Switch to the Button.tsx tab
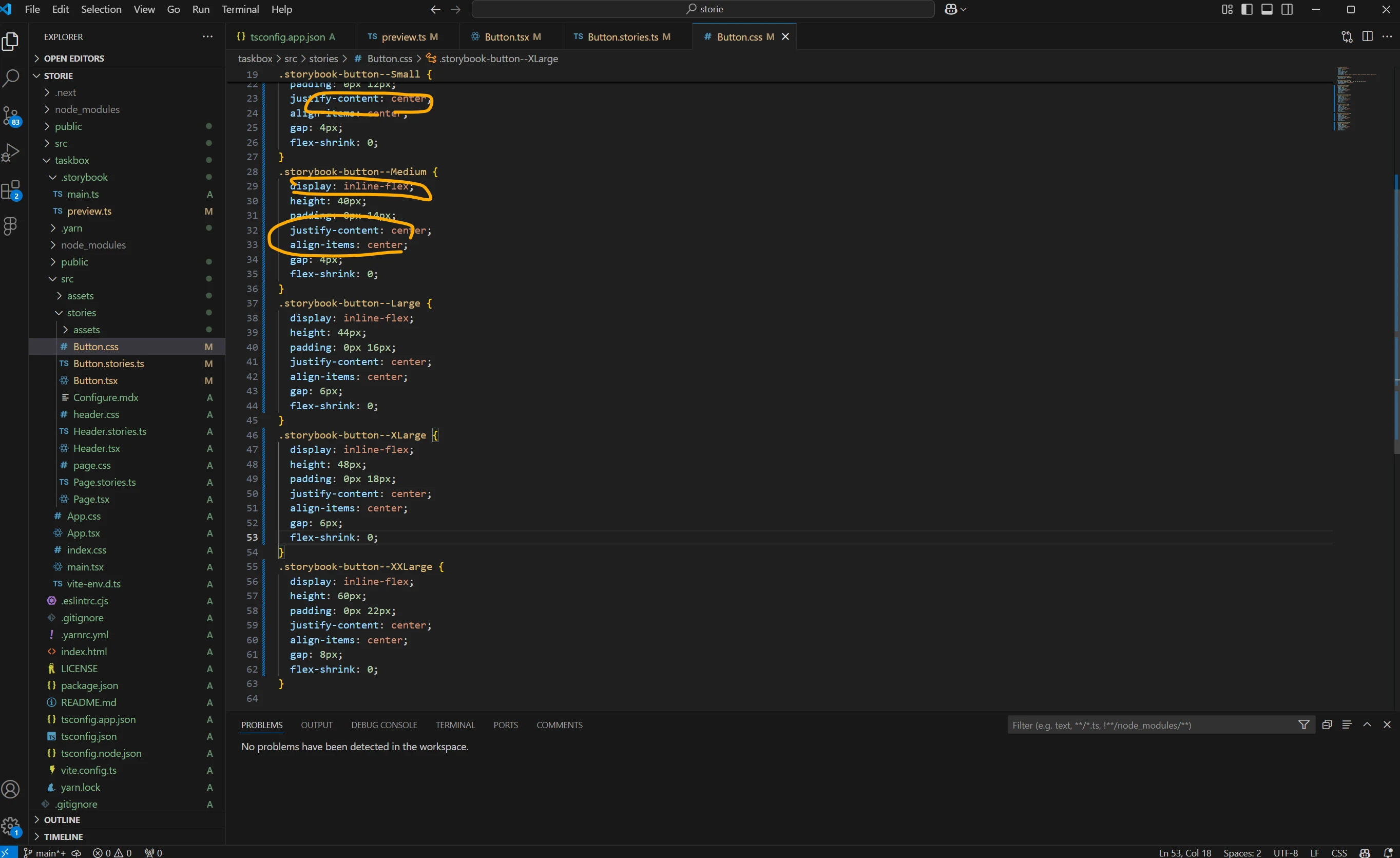1400x858 pixels. pyautogui.click(x=512, y=36)
